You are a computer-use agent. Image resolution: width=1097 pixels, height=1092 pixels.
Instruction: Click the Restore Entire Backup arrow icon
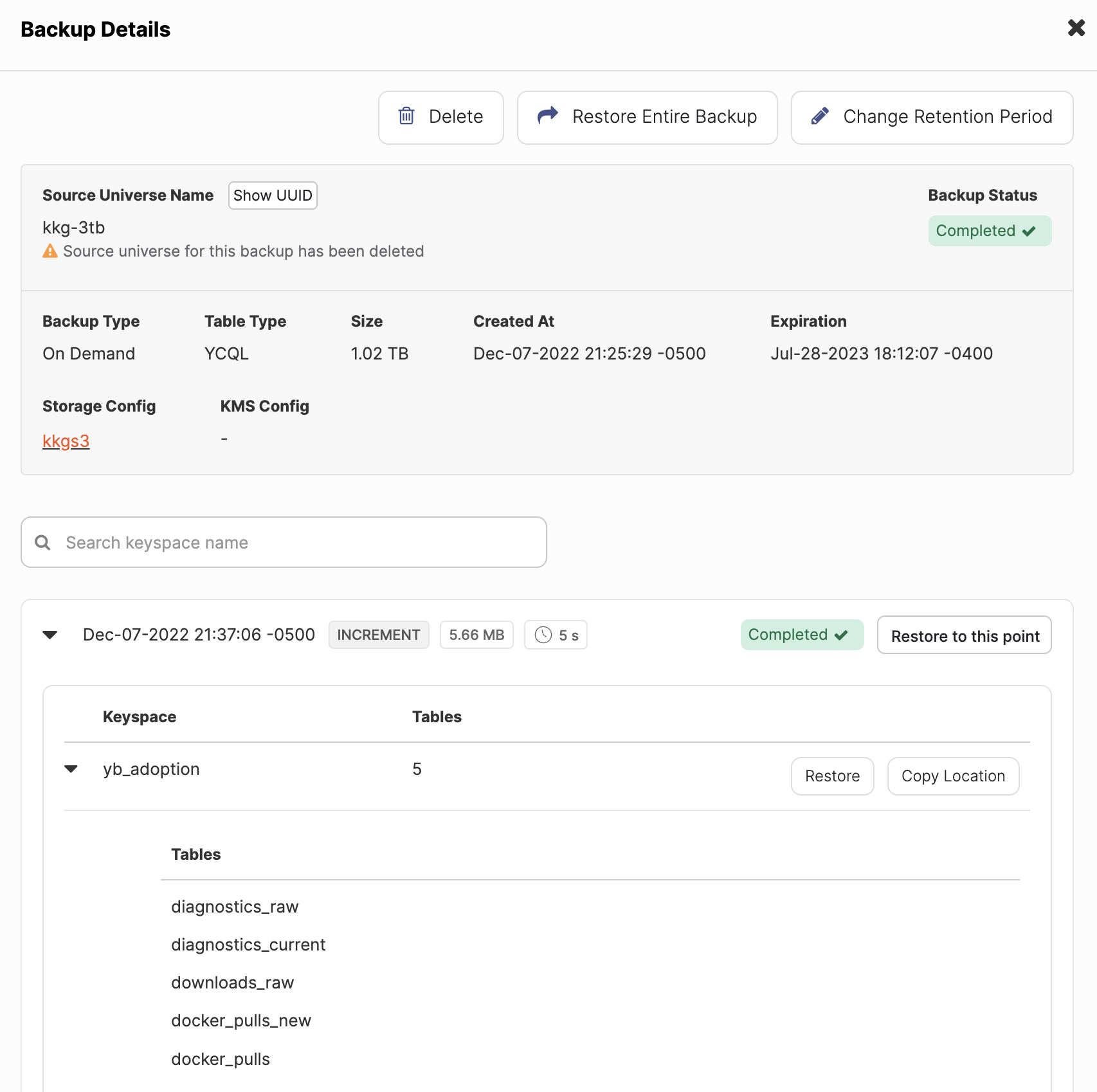pyautogui.click(x=547, y=116)
